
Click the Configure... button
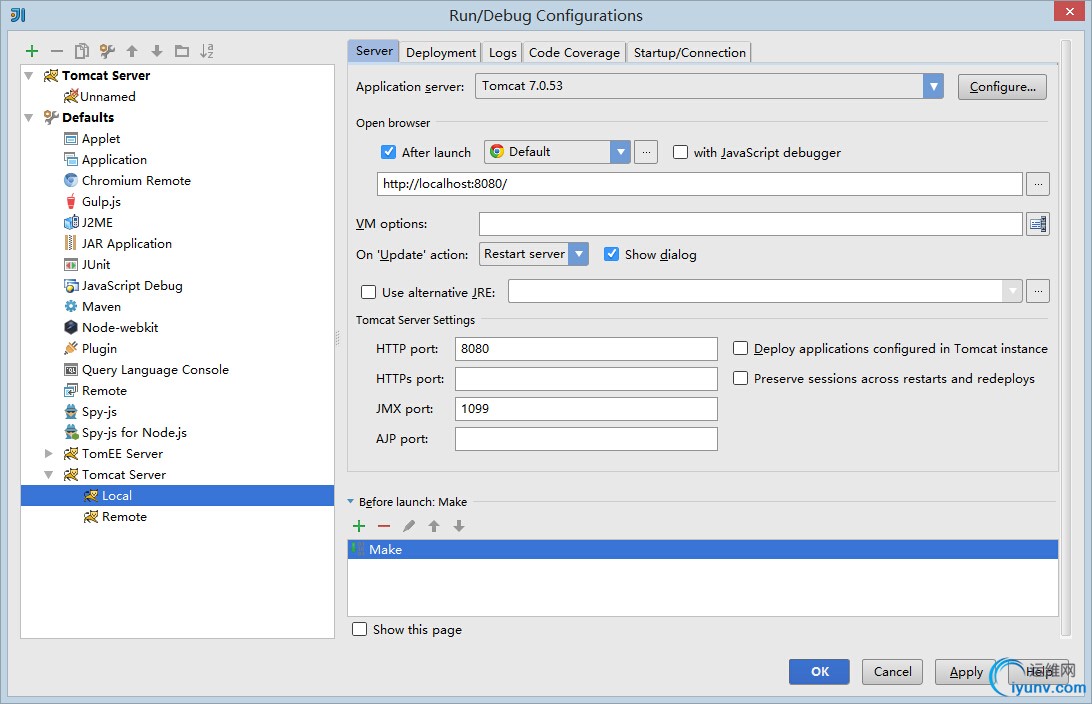point(1002,87)
